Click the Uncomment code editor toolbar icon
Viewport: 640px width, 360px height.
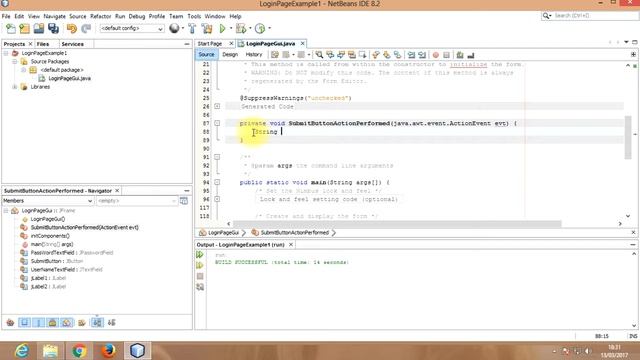(x=471, y=55)
